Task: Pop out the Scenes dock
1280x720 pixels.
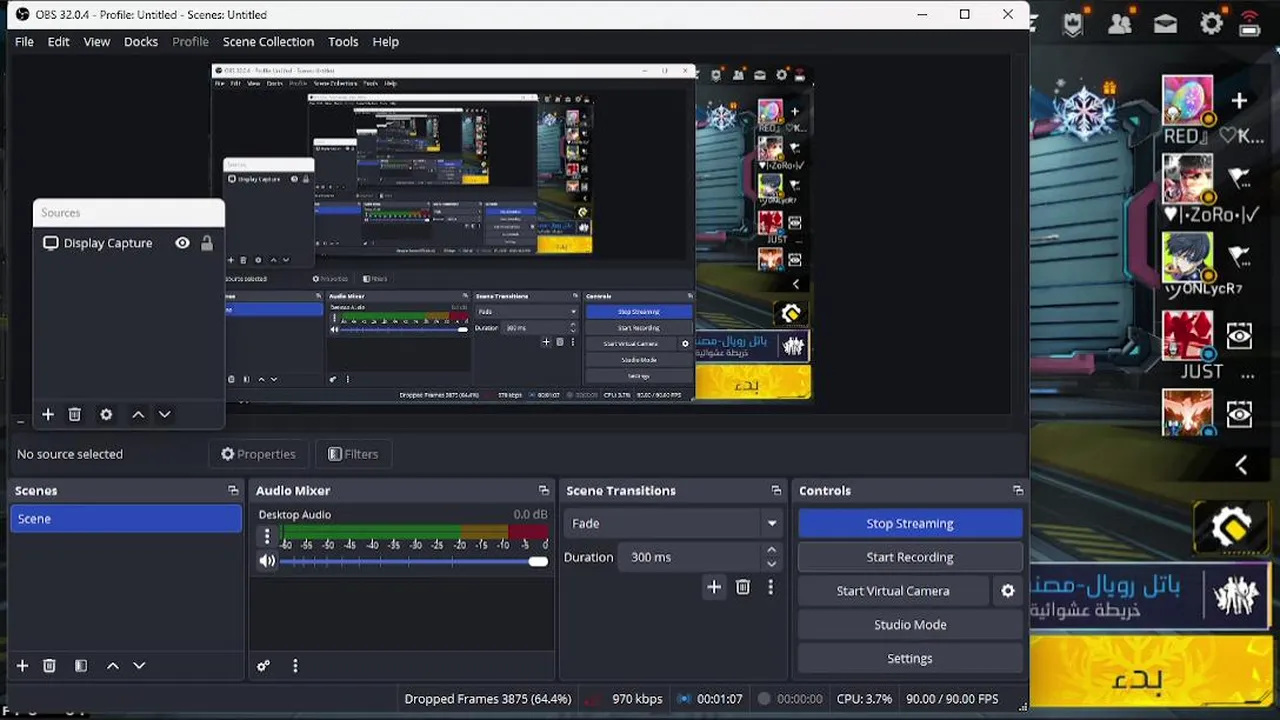Action: point(233,491)
